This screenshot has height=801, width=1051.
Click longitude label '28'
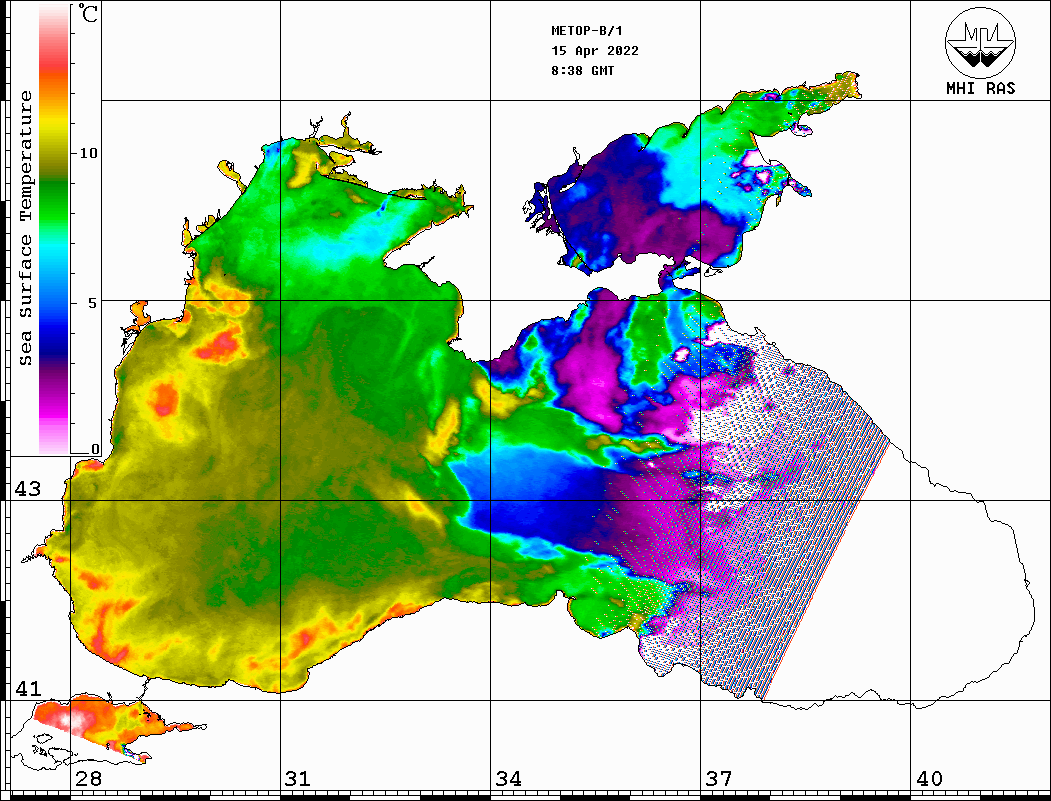(88, 778)
